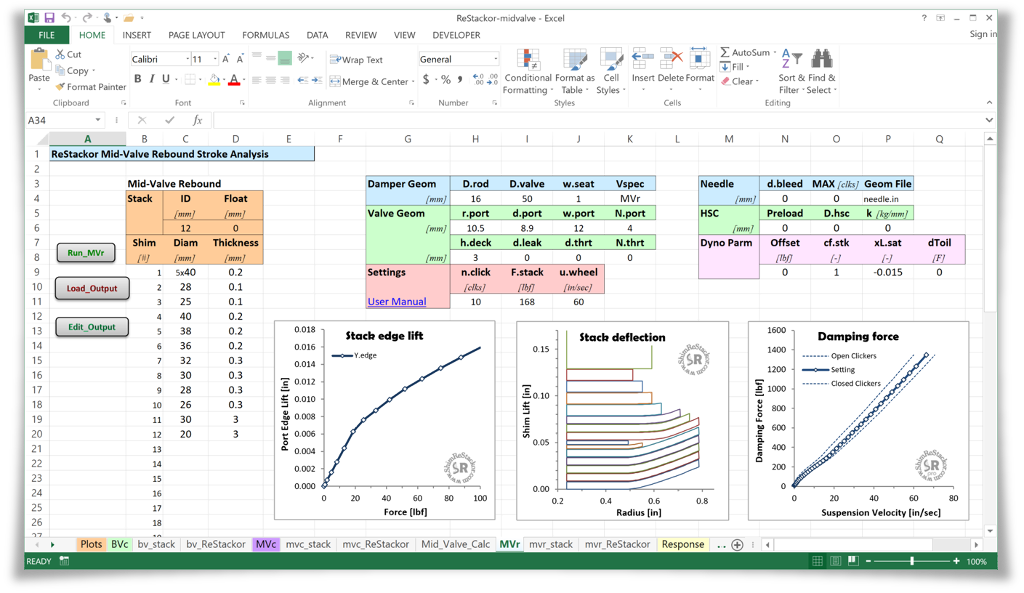Apply italic formatting

coord(152,79)
